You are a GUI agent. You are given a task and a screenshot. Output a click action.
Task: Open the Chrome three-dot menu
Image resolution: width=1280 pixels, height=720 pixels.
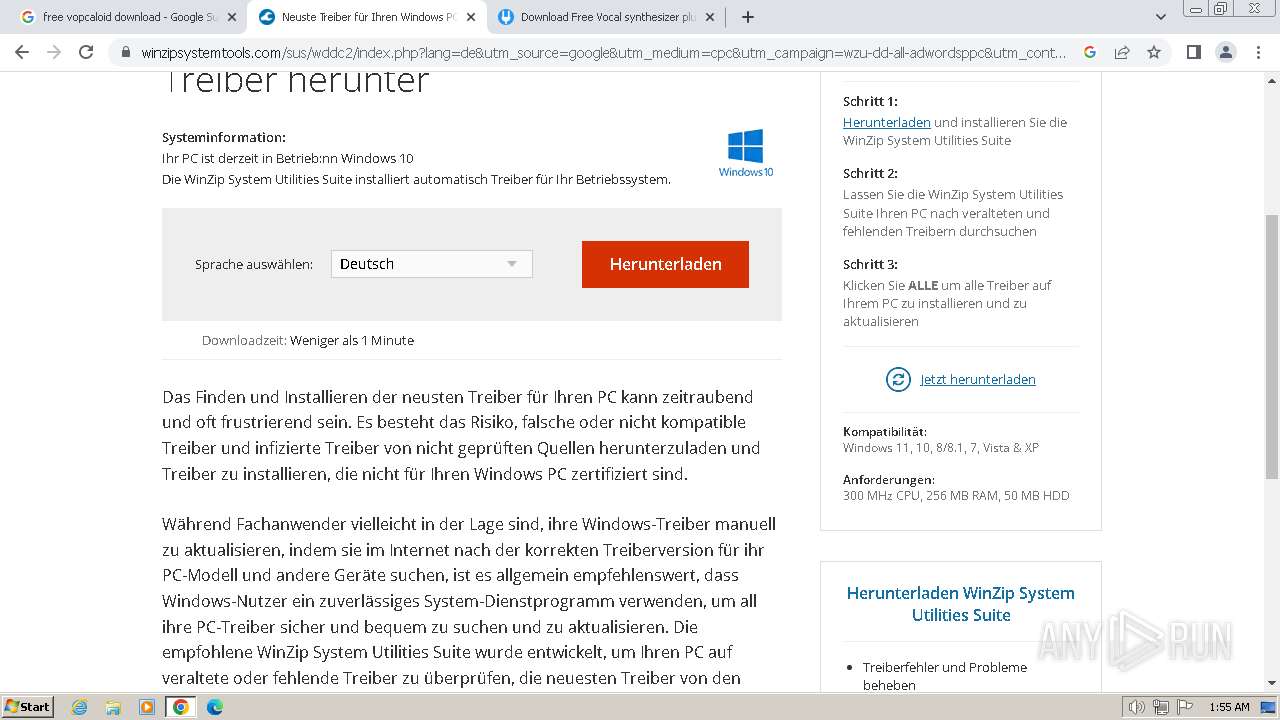click(x=1257, y=52)
